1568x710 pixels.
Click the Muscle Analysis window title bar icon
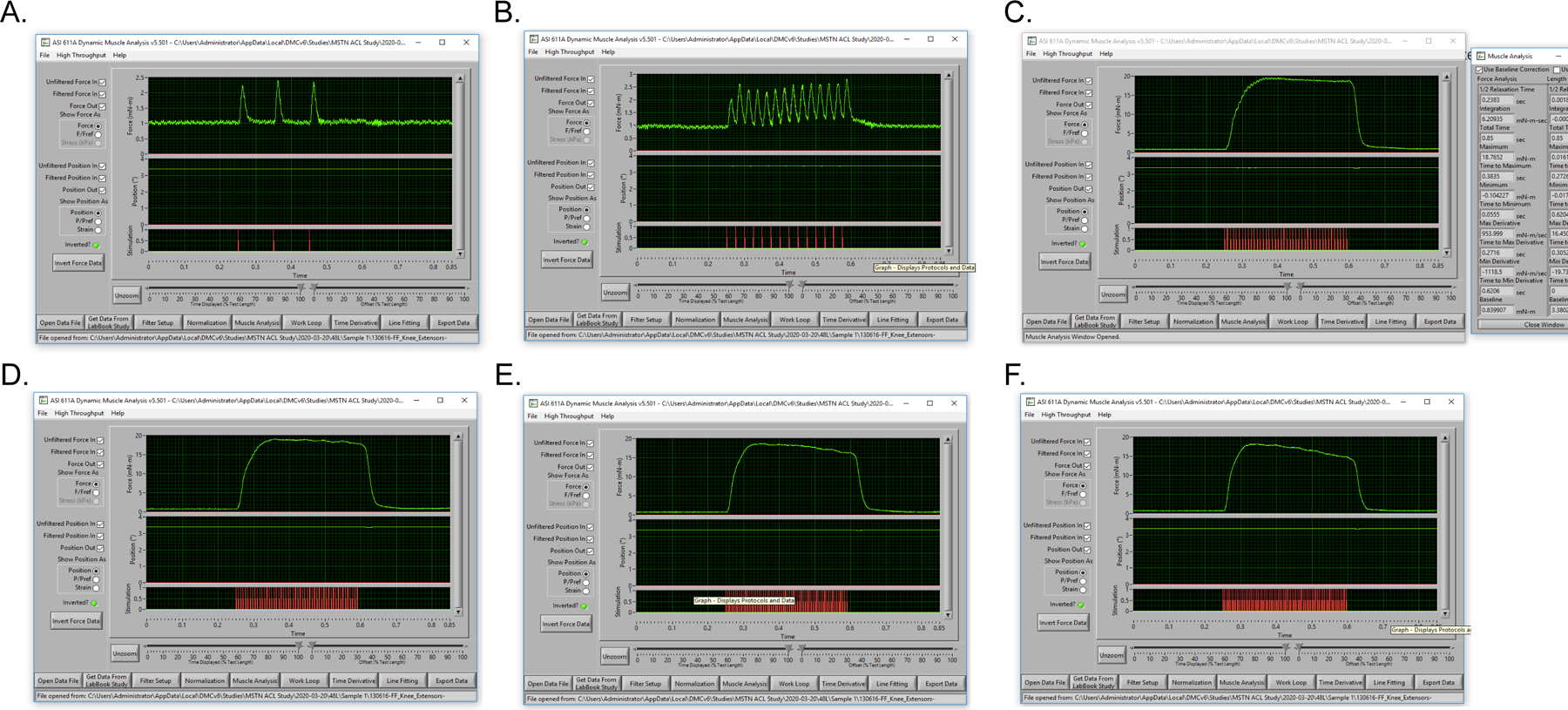pyautogui.click(x=1480, y=56)
